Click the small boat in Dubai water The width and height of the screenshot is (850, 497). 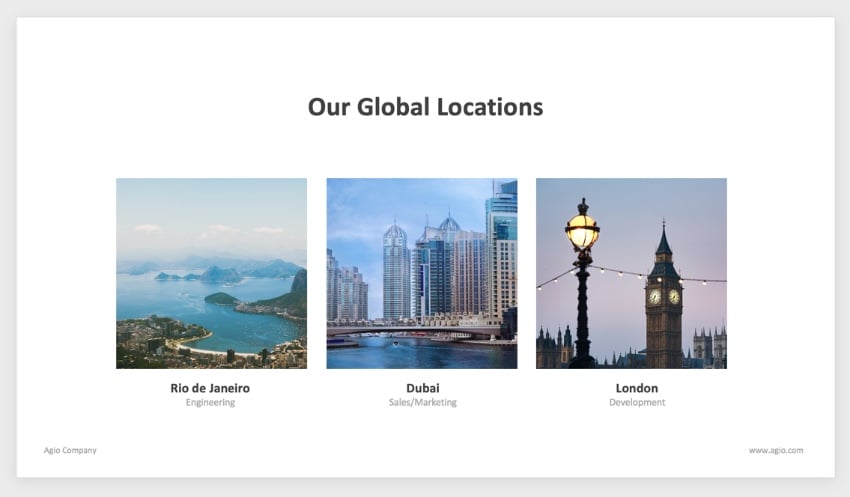point(396,343)
